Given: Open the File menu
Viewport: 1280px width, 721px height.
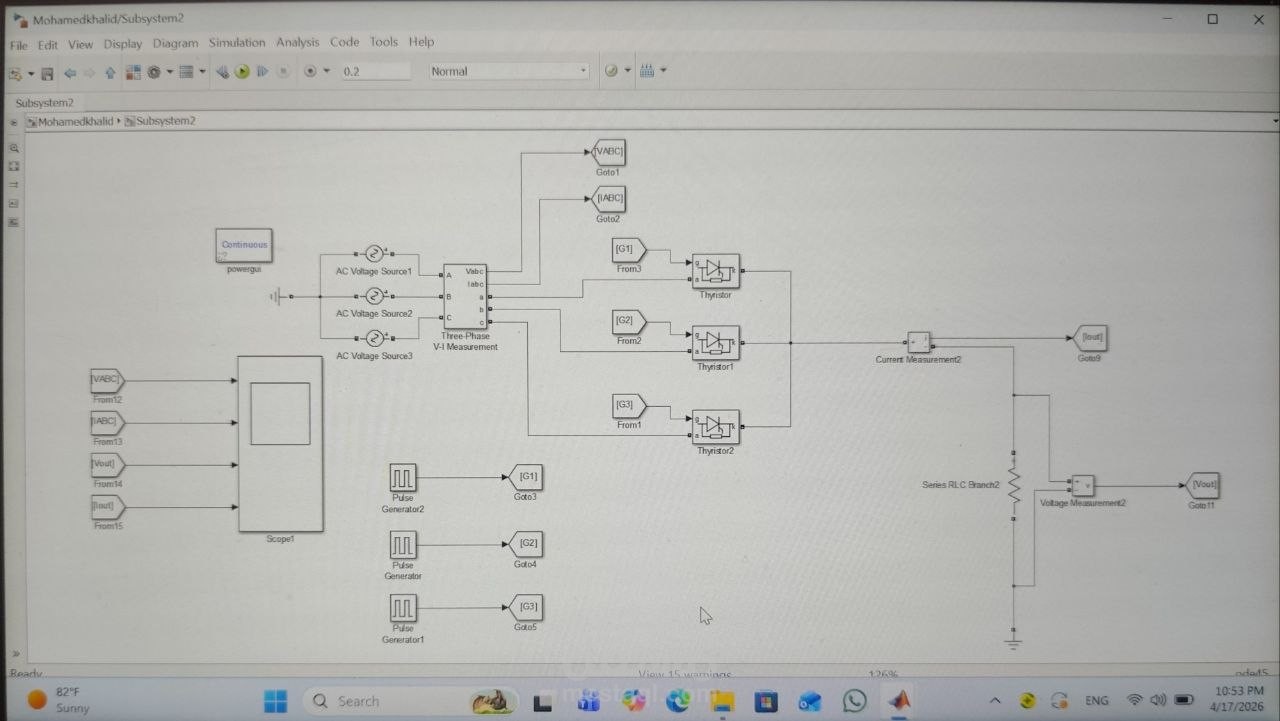Looking at the screenshot, I should (x=19, y=45).
